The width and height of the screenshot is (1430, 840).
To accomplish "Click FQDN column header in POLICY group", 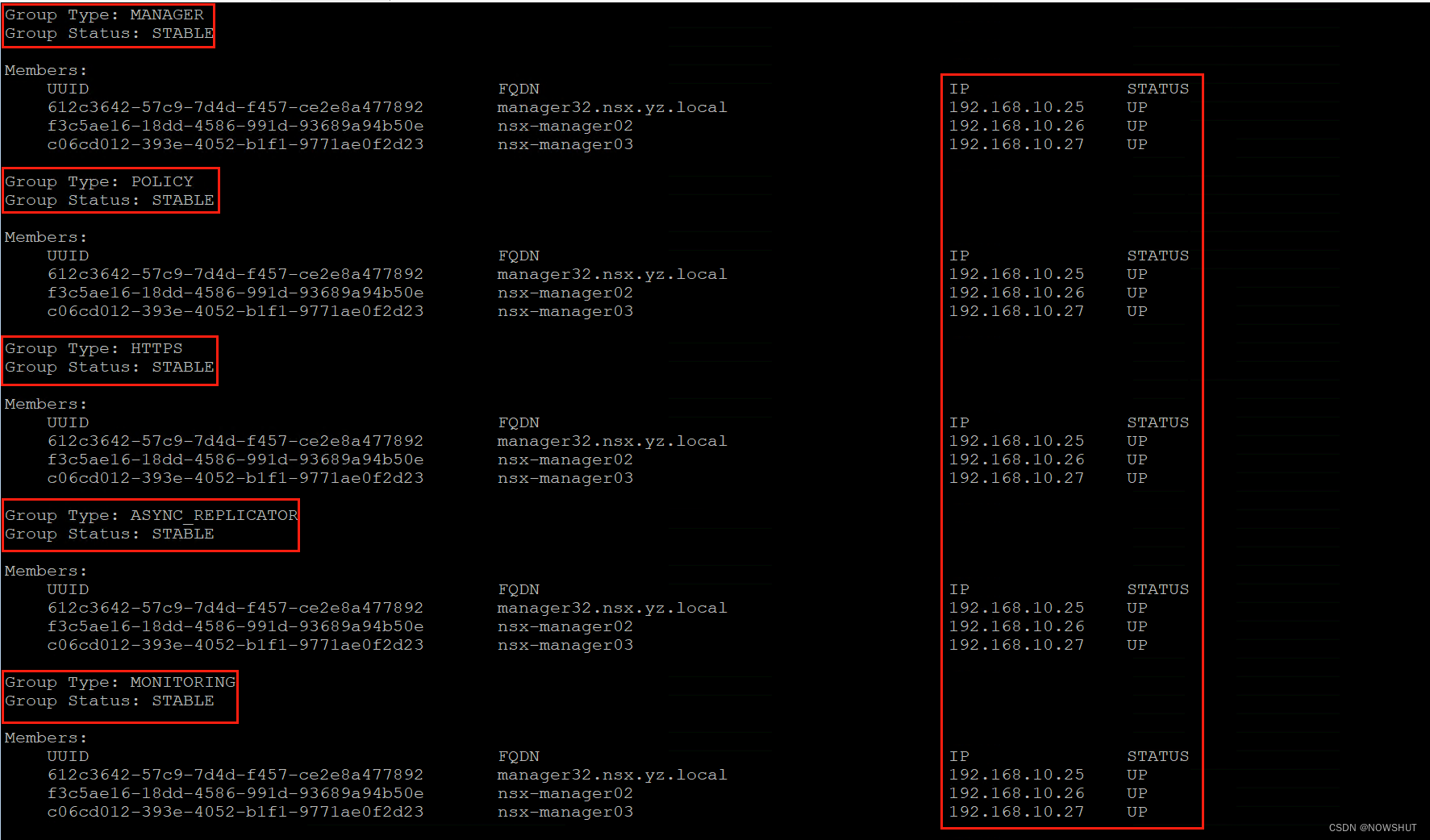I will pyautogui.click(x=519, y=256).
